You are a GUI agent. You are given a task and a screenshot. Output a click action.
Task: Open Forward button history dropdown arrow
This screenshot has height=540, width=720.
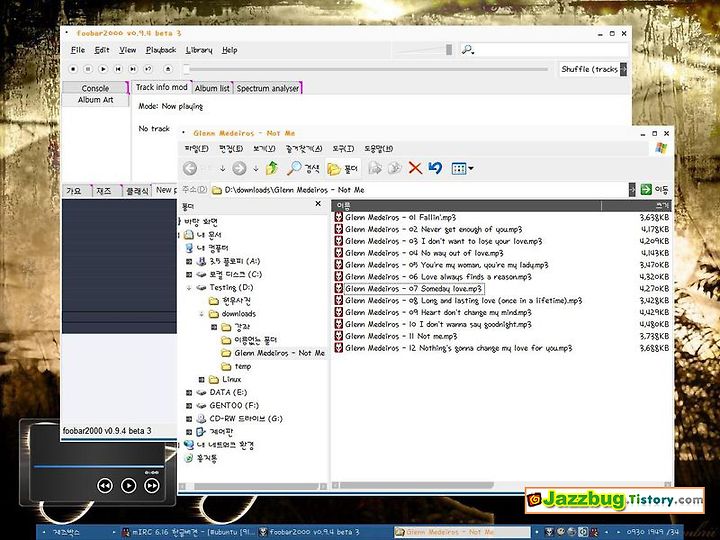256,169
